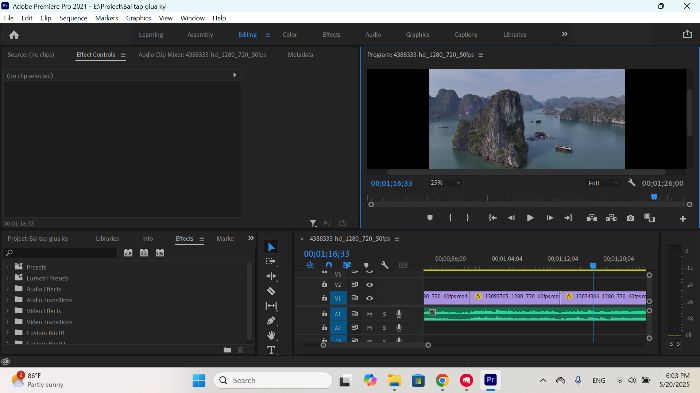700x393 pixels.
Task: Filter effects by YUV Effects badge
Action: (x=160, y=253)
